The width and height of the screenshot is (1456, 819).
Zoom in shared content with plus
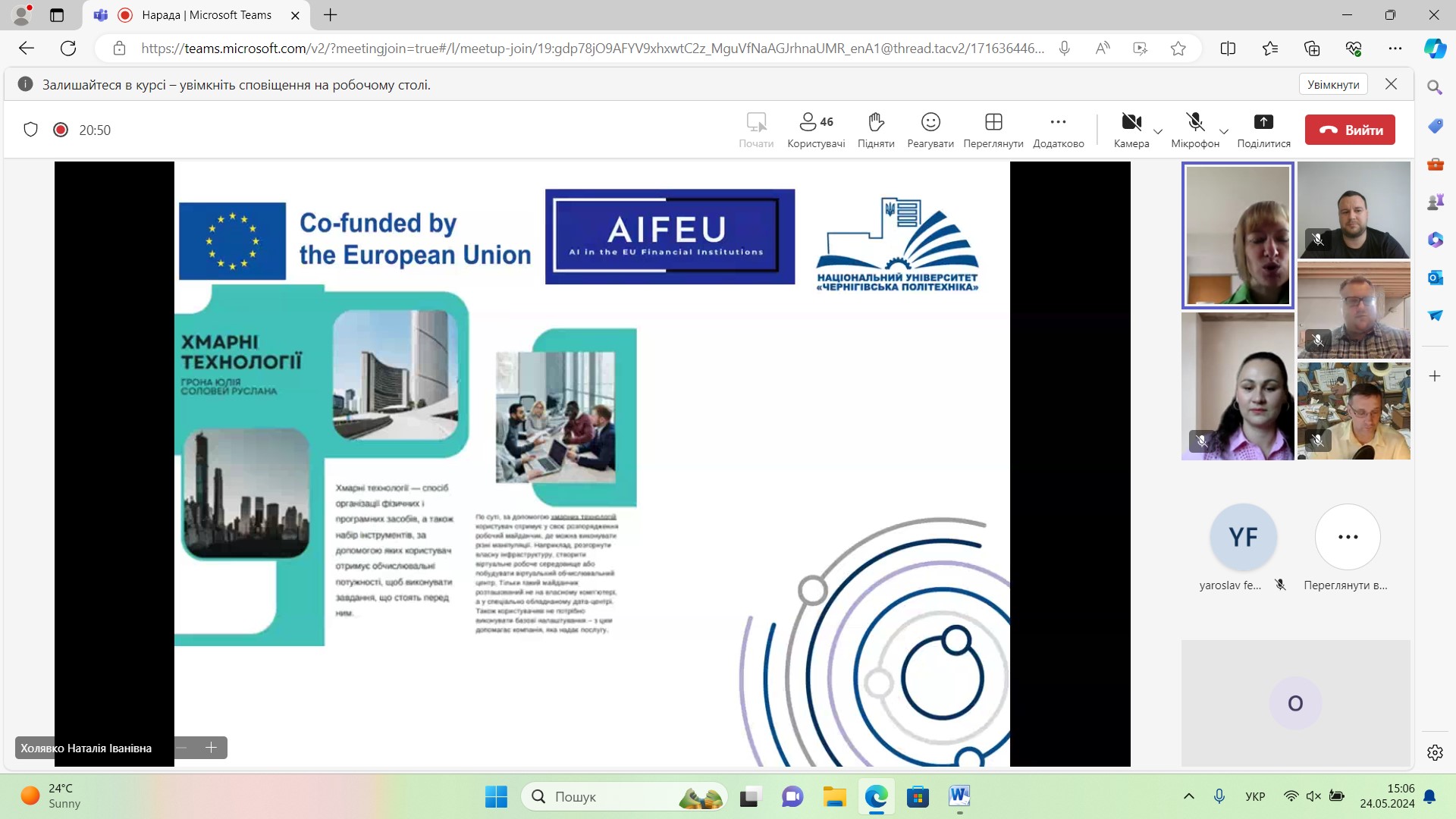click(211, 748)
